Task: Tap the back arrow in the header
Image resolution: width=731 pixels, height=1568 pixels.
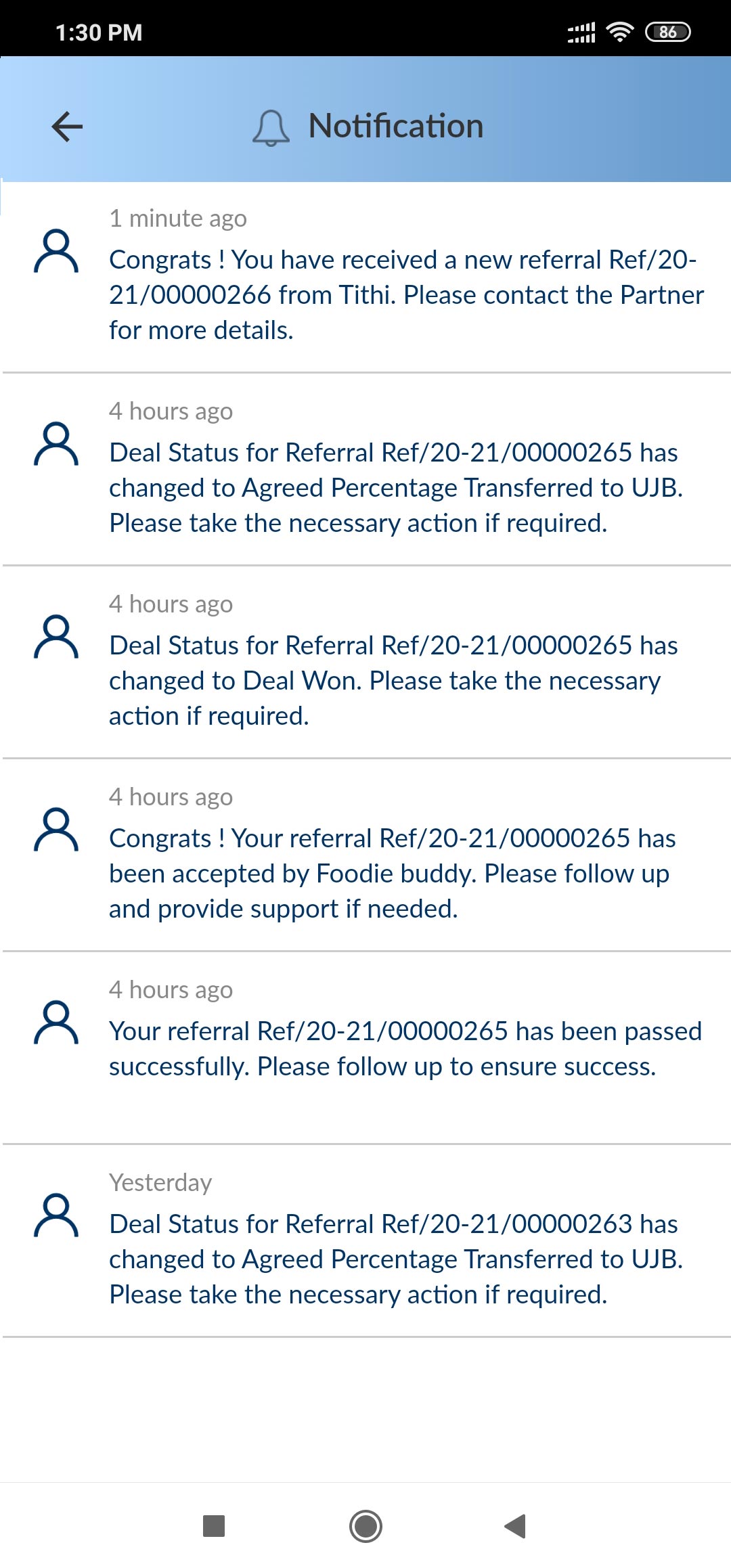Action: (67, 127)
